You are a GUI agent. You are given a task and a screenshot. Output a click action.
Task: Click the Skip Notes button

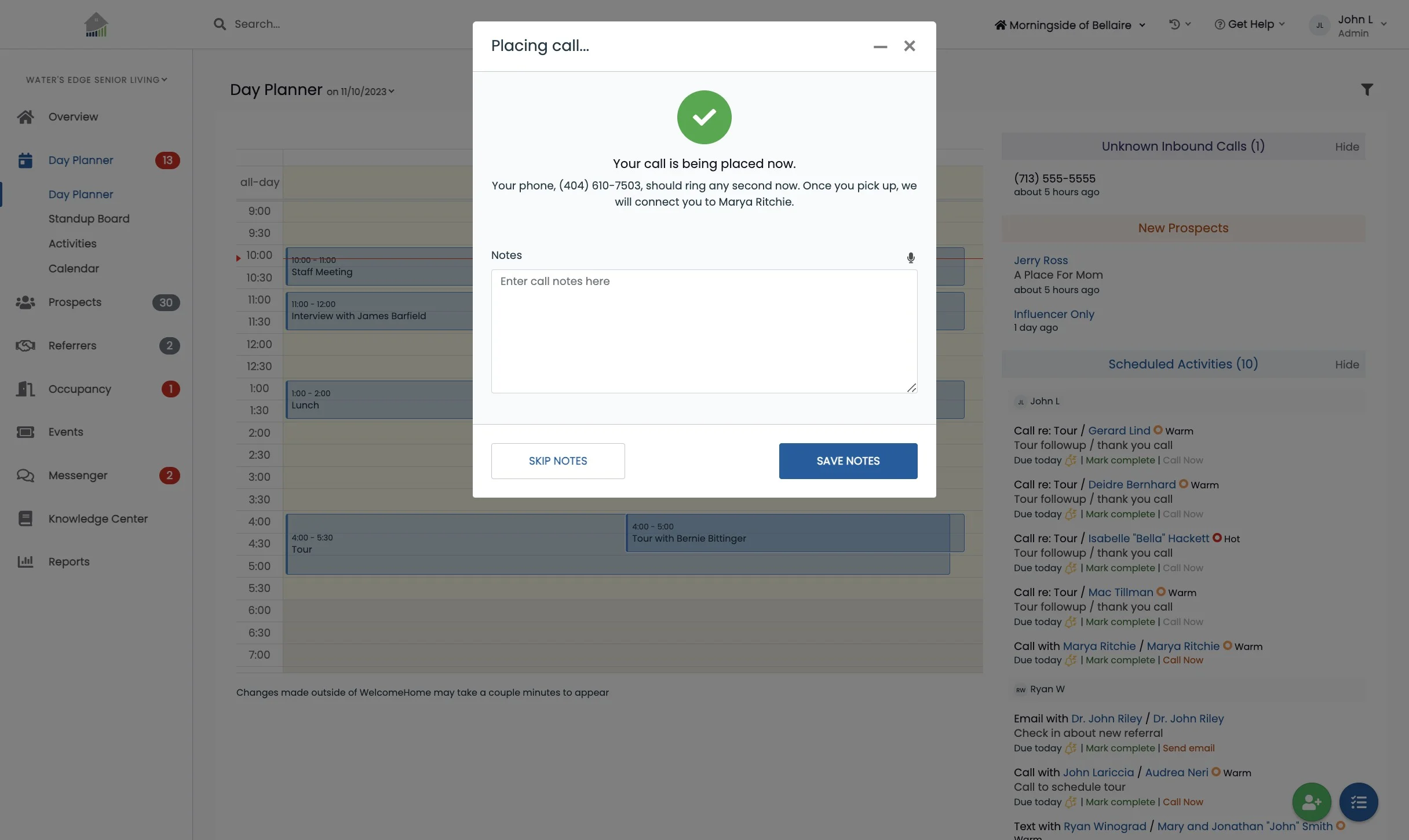click(557, 461)
